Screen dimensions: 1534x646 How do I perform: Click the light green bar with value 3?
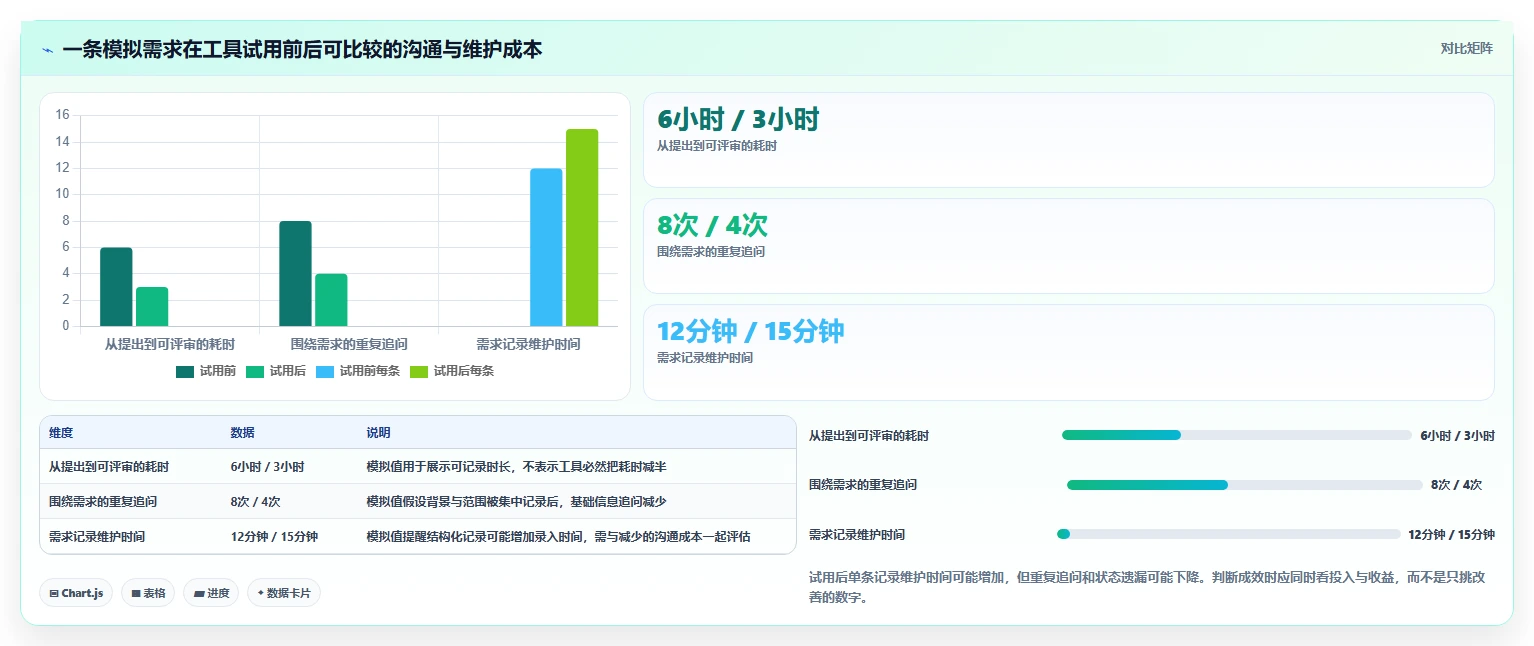152,306
